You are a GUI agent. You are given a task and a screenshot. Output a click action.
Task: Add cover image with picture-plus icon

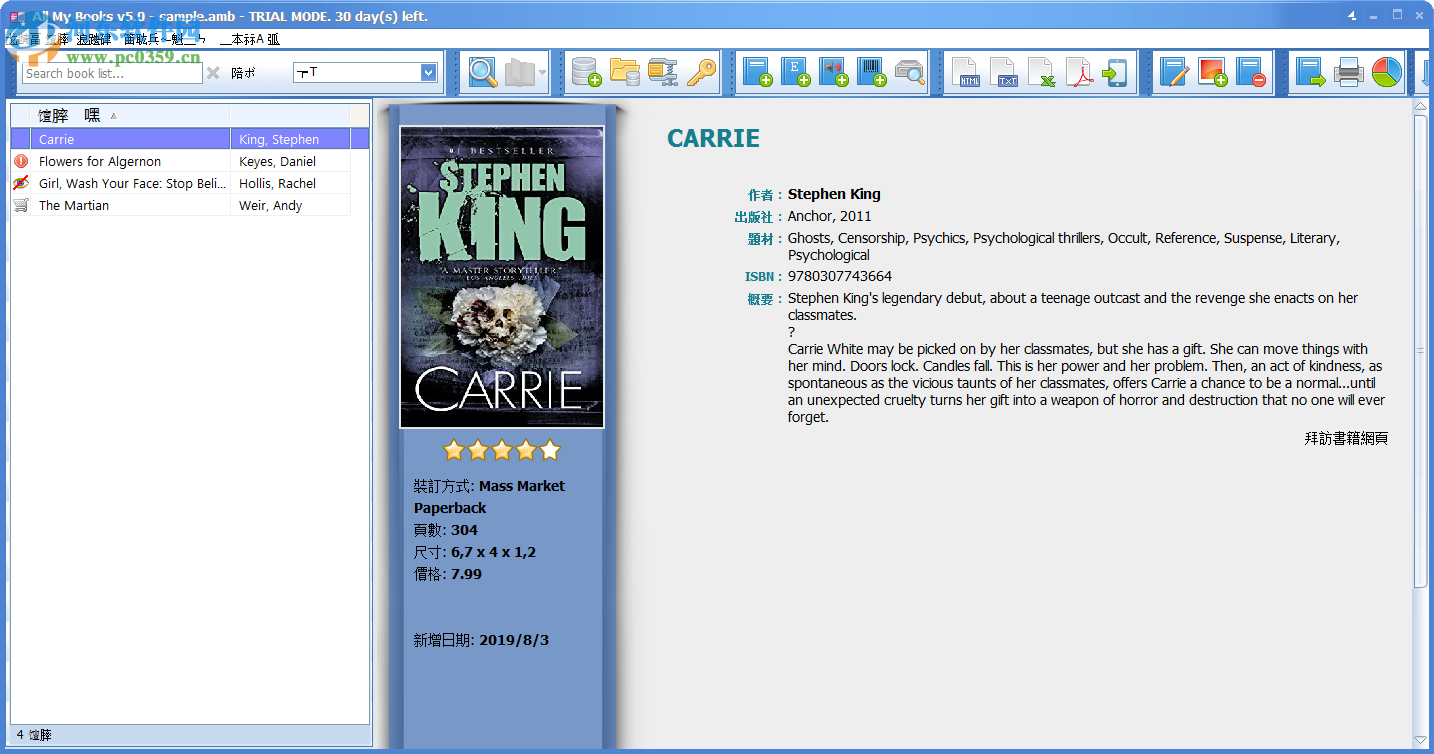pos(1213,72)
